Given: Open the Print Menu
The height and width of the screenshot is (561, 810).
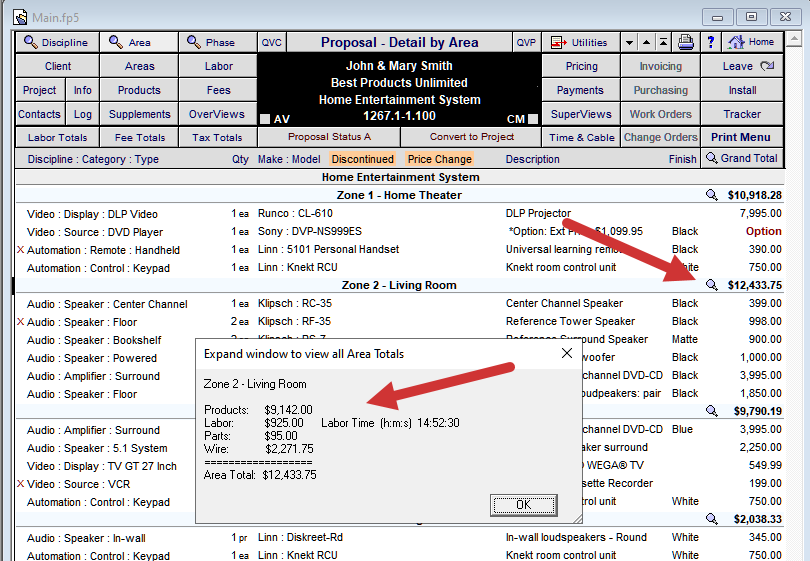Looking at the screenshot, I should pyautogui.click(x=742, y=137).
